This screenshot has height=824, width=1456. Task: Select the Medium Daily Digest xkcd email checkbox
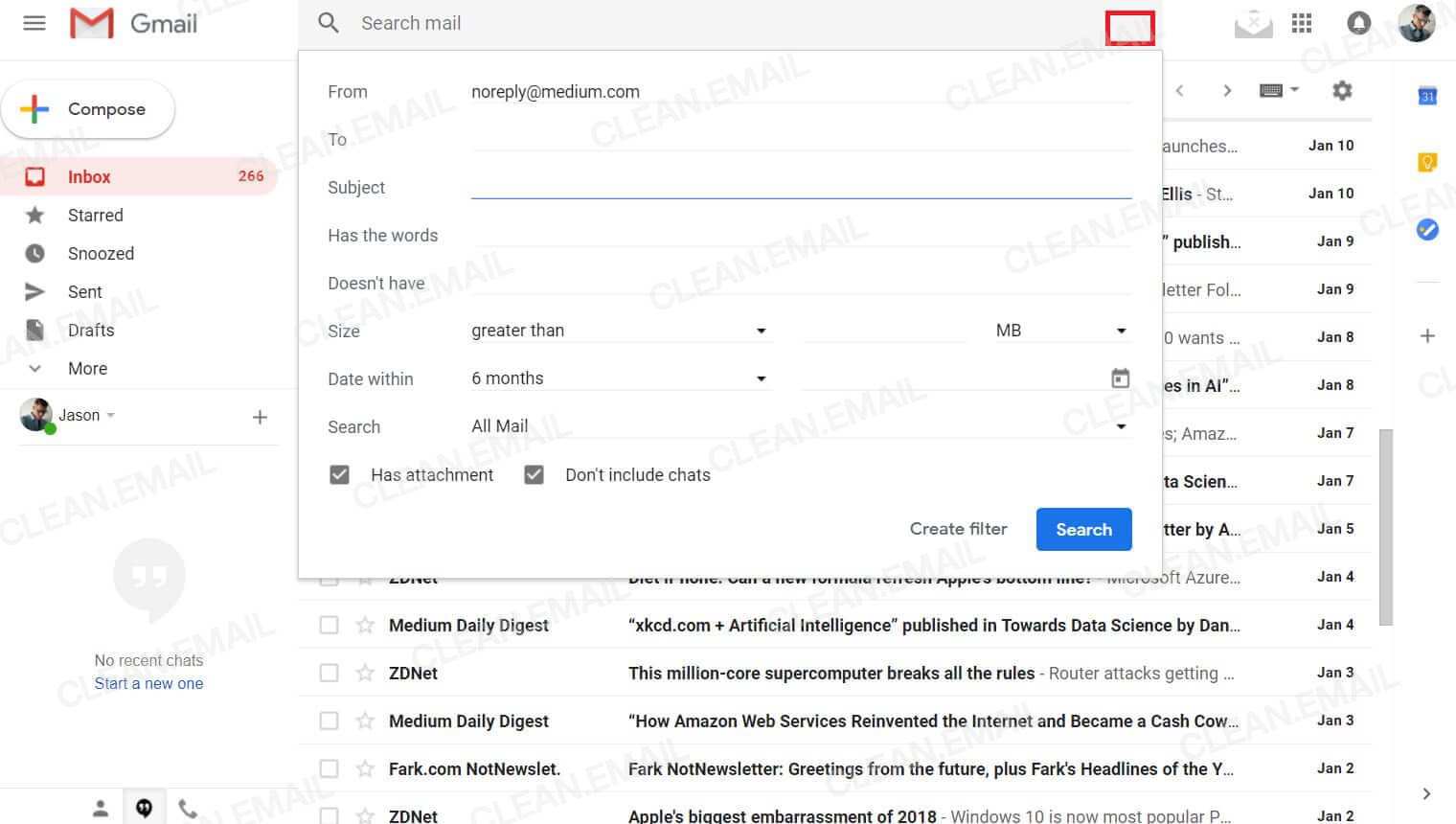[x=329, y=626]
